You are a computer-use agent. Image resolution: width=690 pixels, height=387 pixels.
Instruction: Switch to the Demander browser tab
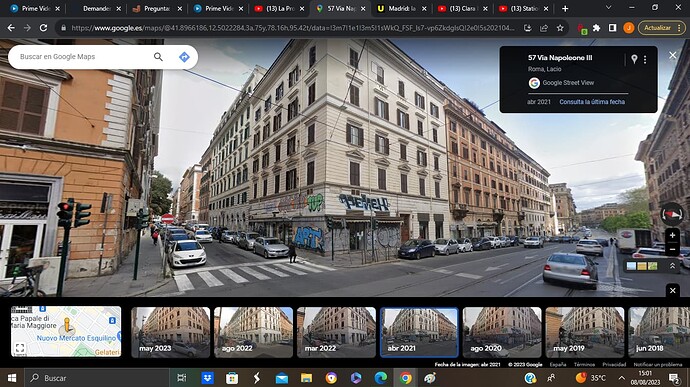[x=96, y=8]
